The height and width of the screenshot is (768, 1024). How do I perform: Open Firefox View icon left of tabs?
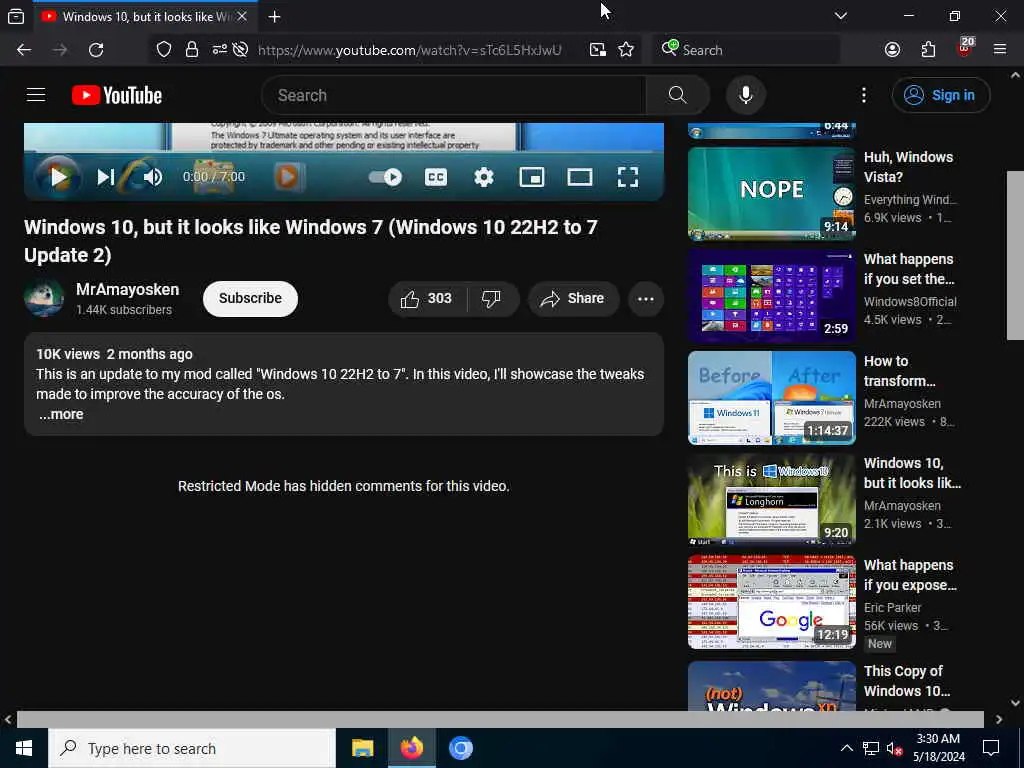(x=16, y=17)
